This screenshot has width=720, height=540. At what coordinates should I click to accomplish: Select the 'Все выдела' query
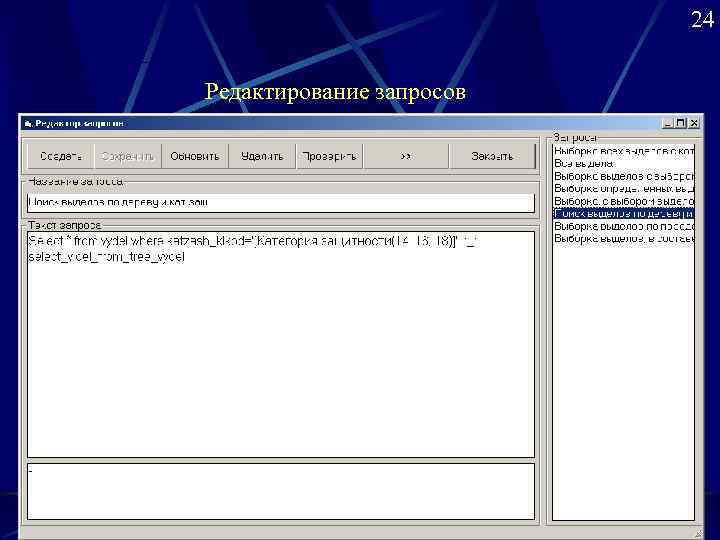623,163
